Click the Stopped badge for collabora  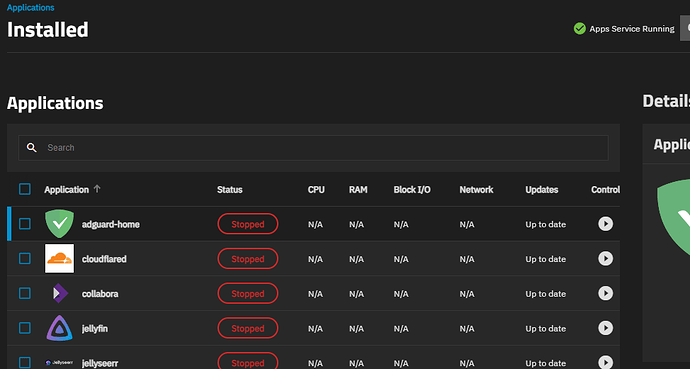coord(248,293)
